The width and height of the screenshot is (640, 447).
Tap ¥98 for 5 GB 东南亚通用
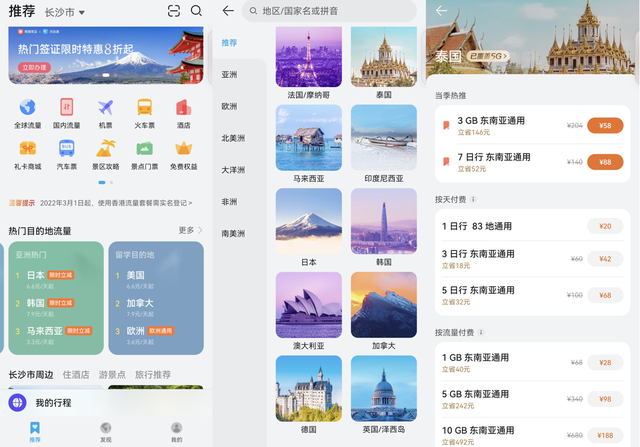coord(605,399)
